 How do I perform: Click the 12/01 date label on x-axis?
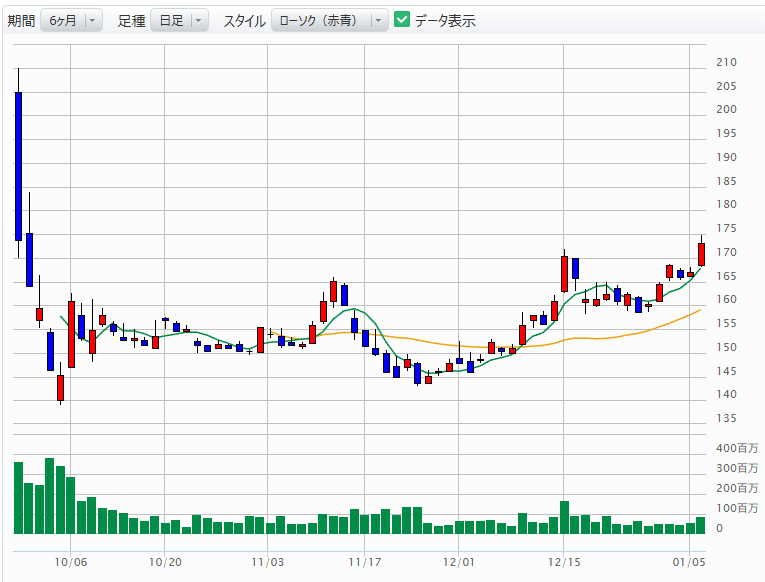tap(457, 563)
